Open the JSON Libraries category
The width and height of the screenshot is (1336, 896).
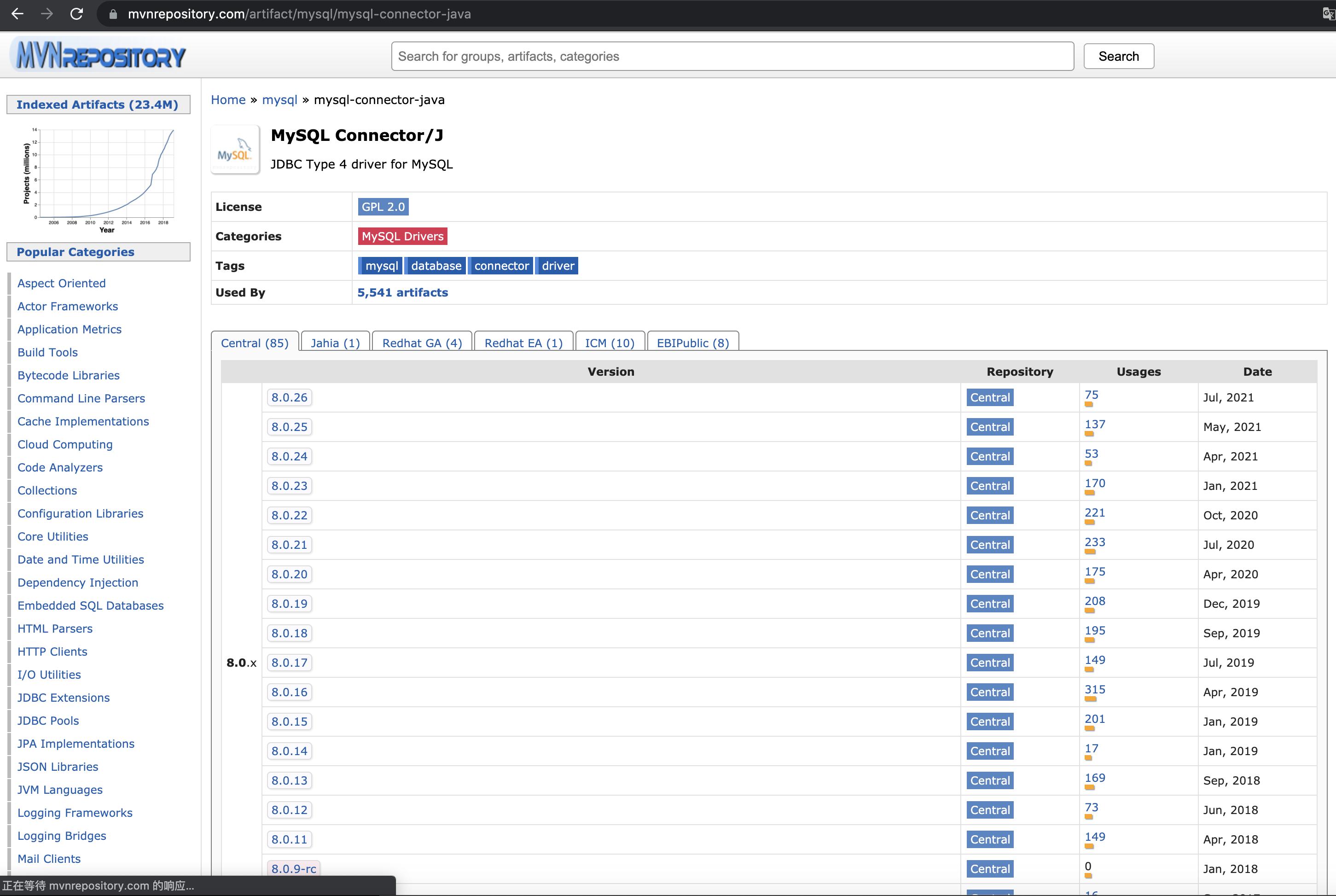[58, 767]
